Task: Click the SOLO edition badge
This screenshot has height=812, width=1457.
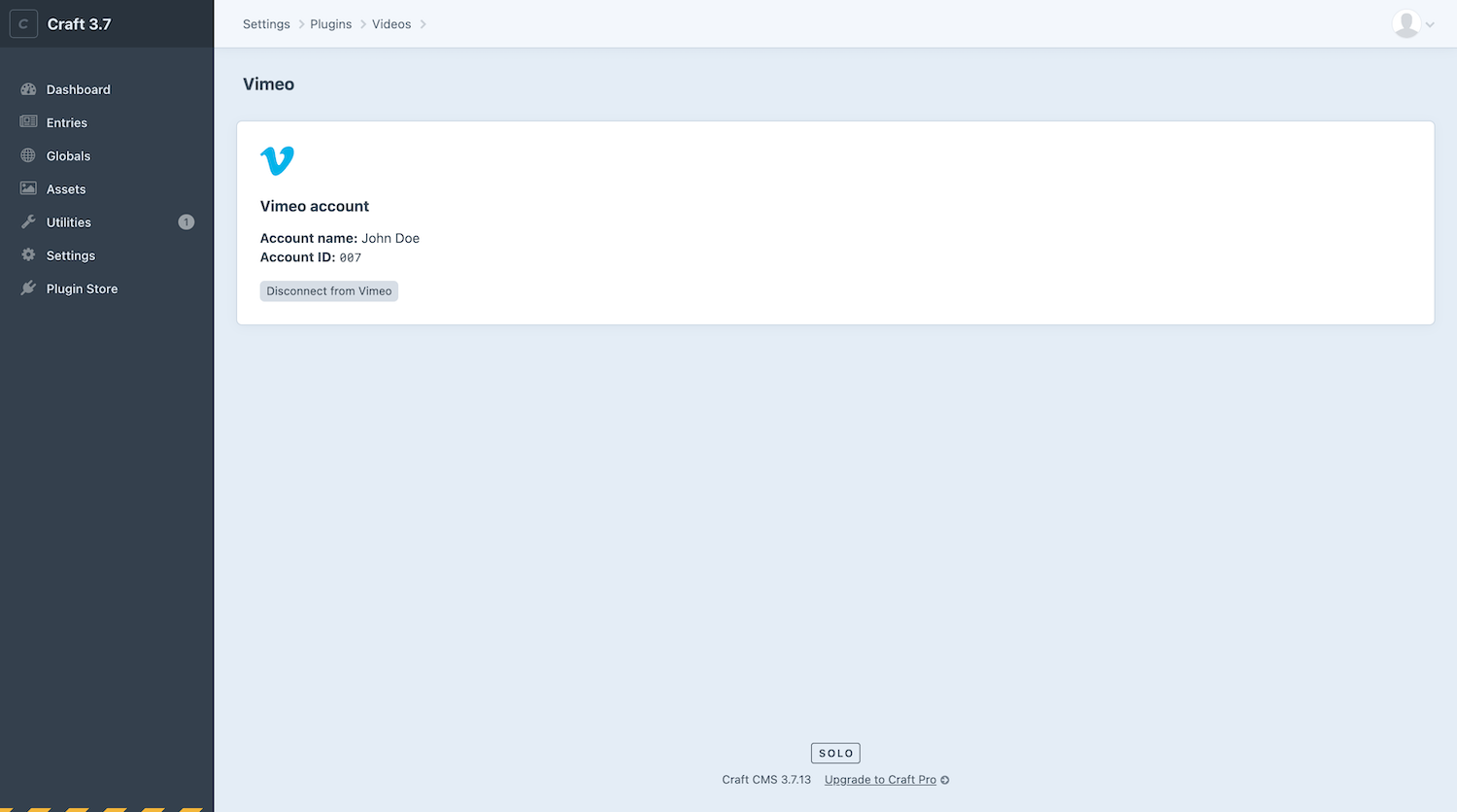Action: 835,752
